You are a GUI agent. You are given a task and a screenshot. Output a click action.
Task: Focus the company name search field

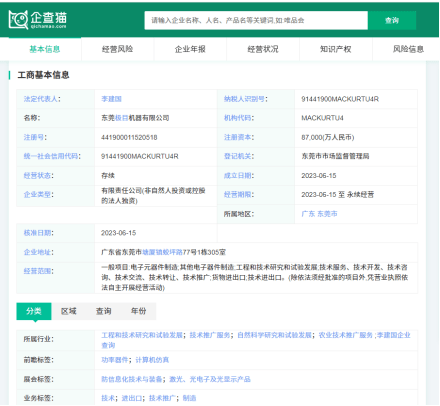(x=256, y=20)
